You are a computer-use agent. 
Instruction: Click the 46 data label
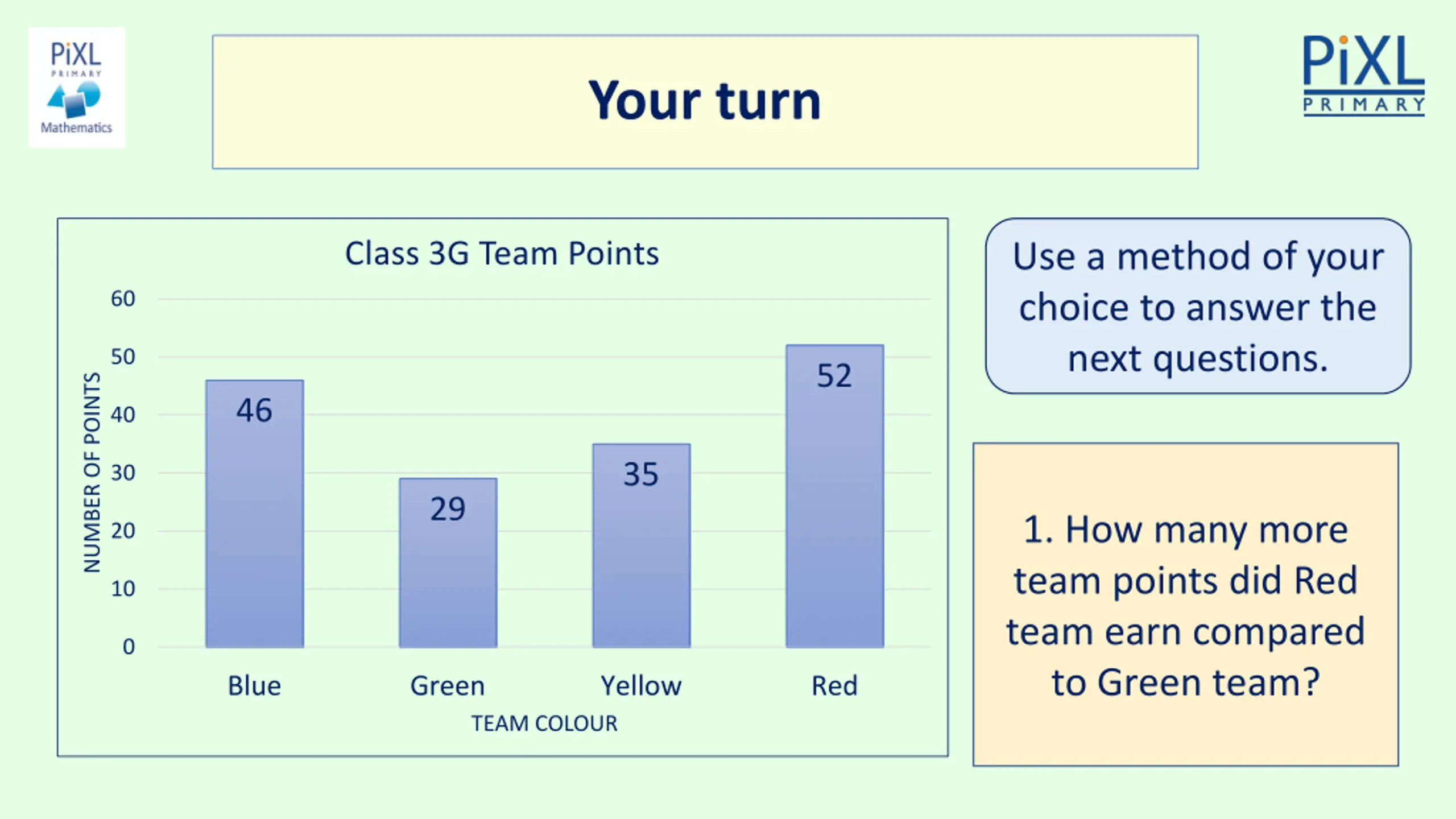click(254, 411)
